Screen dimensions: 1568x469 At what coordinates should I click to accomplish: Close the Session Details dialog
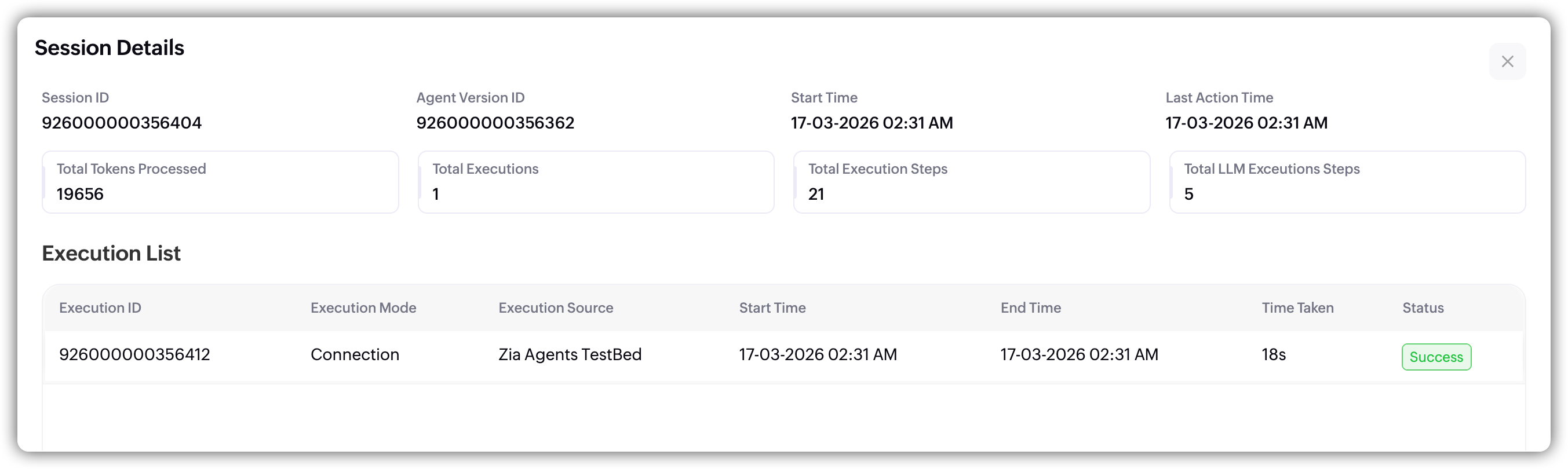1507,61
